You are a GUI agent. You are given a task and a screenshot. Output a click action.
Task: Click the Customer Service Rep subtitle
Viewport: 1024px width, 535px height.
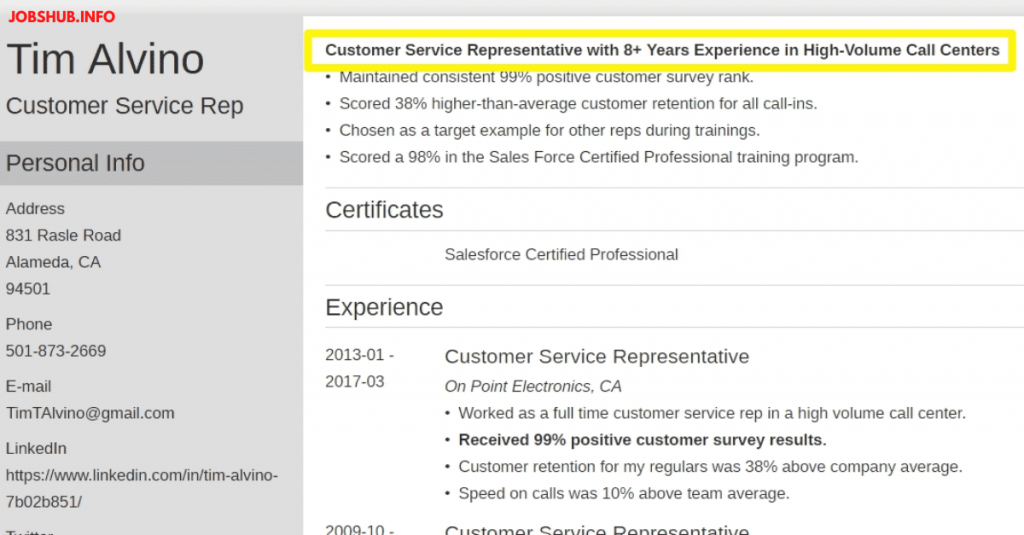click(x=124, y=106)
